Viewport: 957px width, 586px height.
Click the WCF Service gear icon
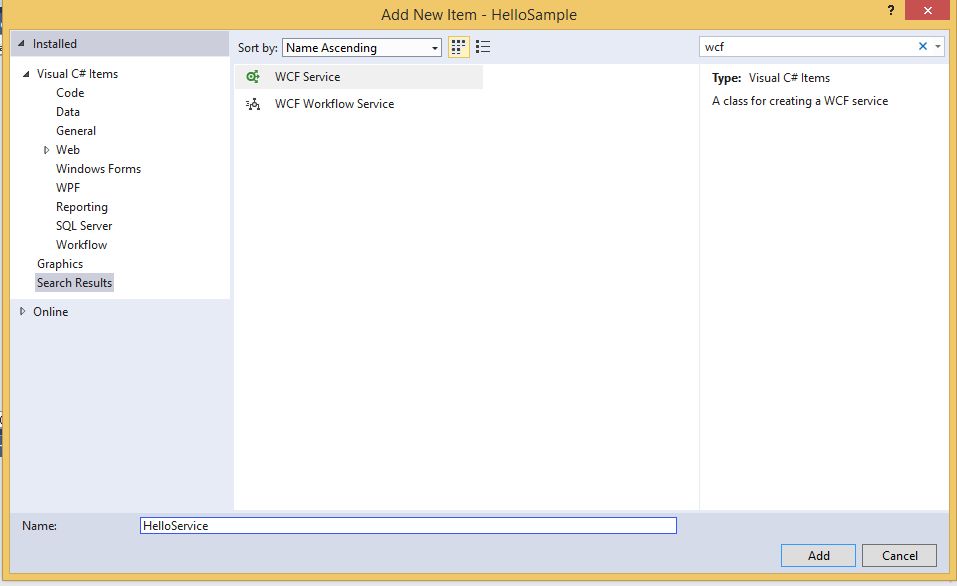(253, 77)
